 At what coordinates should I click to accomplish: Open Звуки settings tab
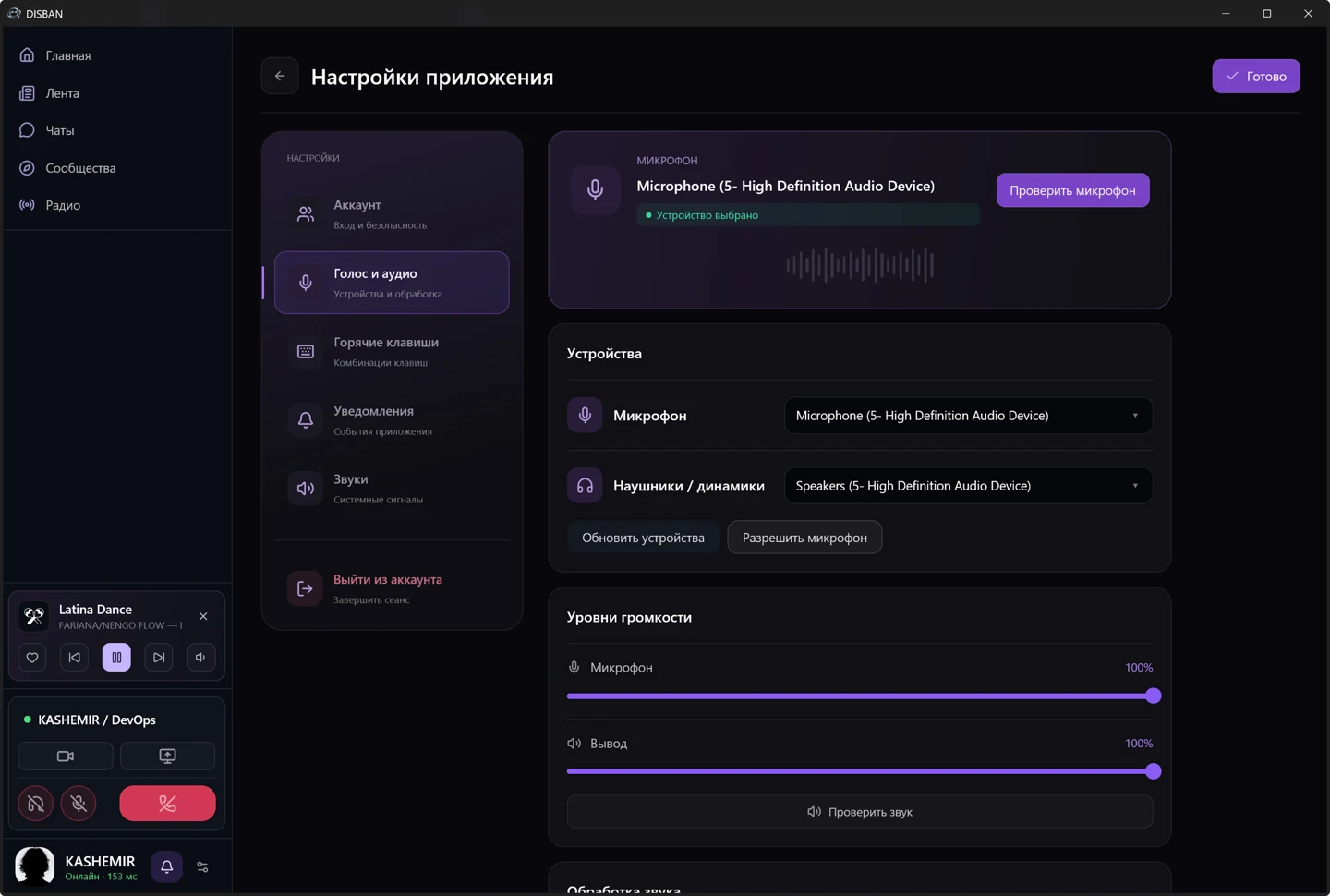pyautogui.click(x=392, y=489)
